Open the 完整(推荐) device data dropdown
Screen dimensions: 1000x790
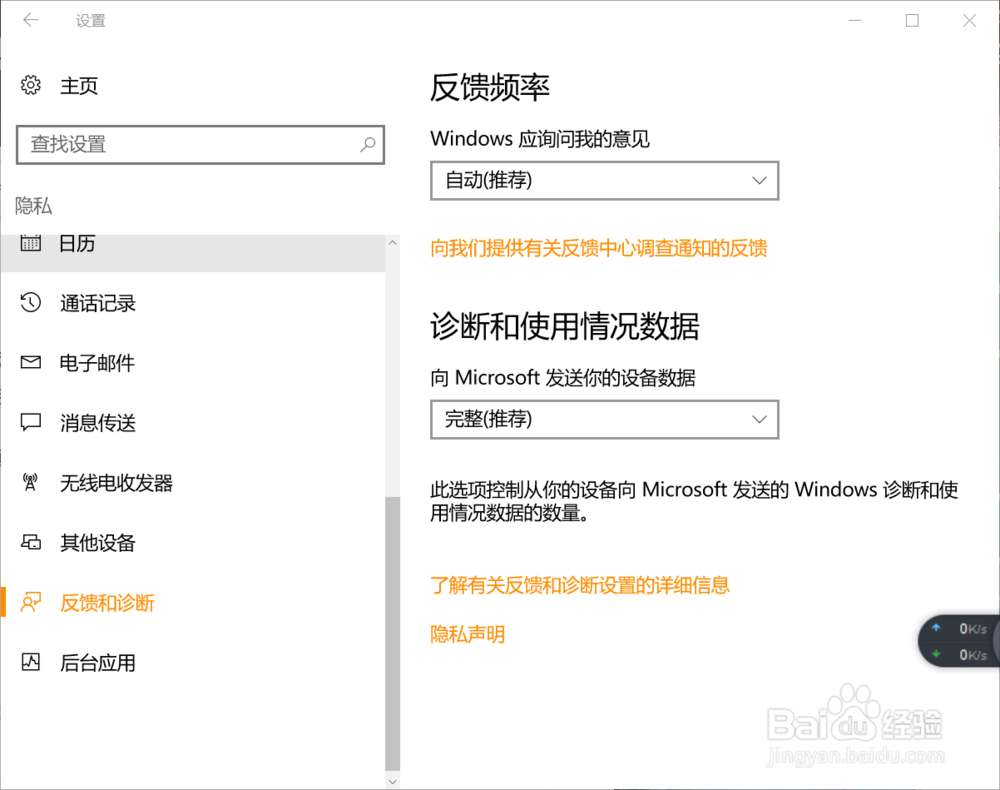click(605, 420)
